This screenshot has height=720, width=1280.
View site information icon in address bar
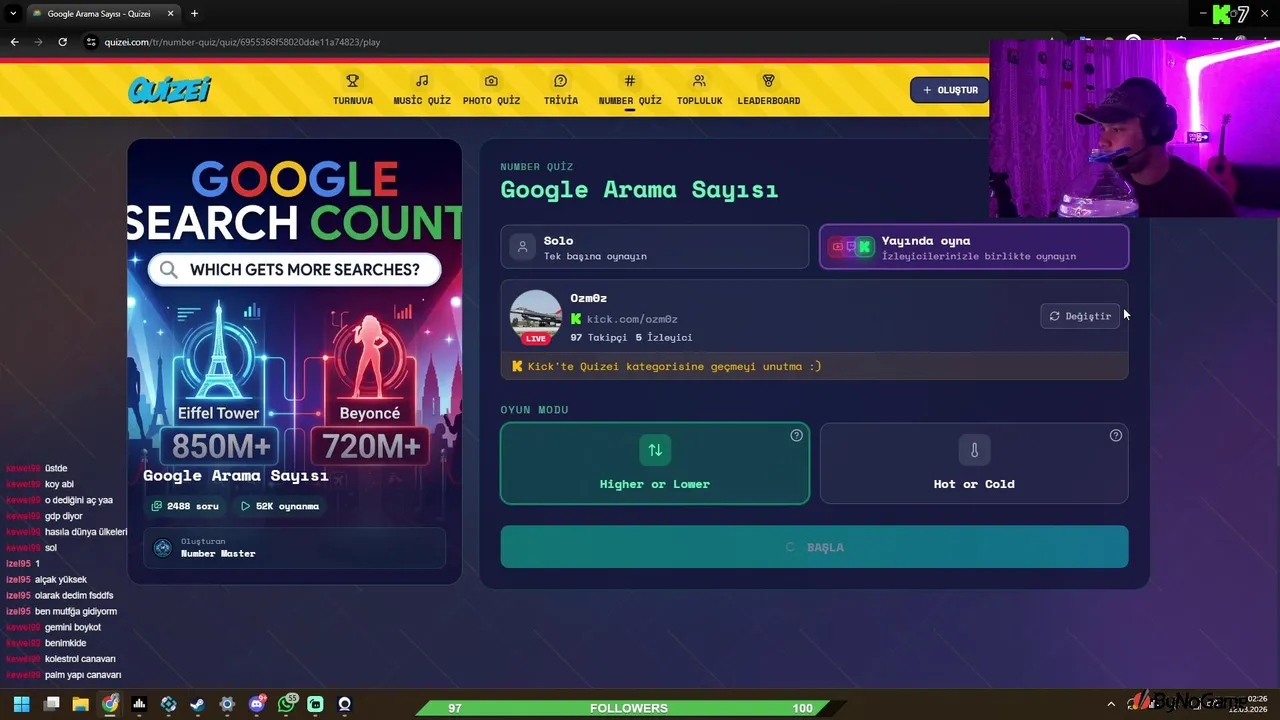[91, 42]
